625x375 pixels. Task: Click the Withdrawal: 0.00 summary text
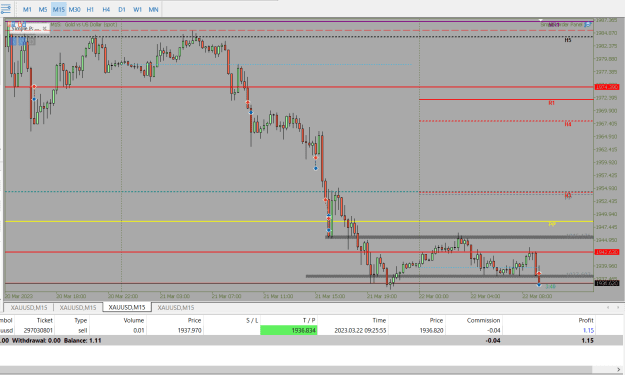pyautogui.click(x=36, y=341)
